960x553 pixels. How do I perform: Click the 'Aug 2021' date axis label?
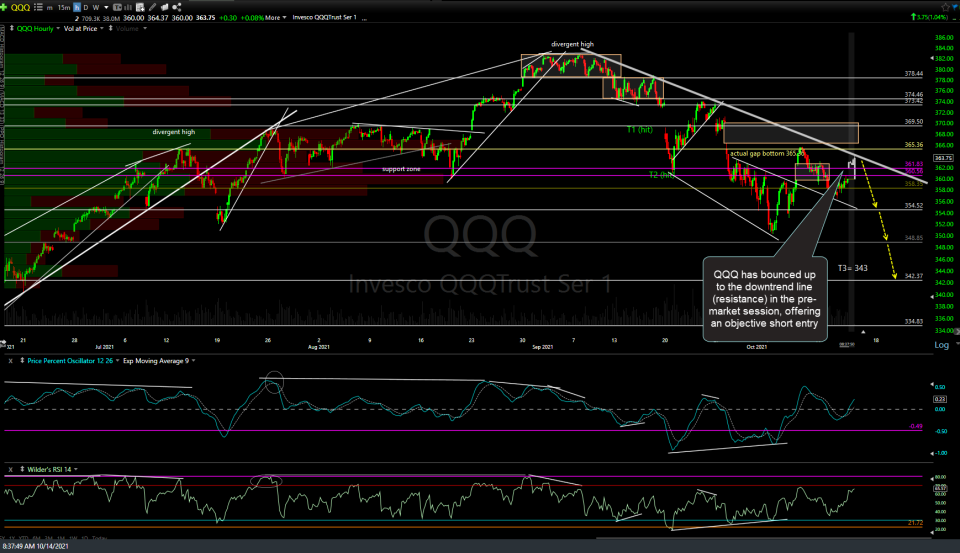tap(319, 347)
